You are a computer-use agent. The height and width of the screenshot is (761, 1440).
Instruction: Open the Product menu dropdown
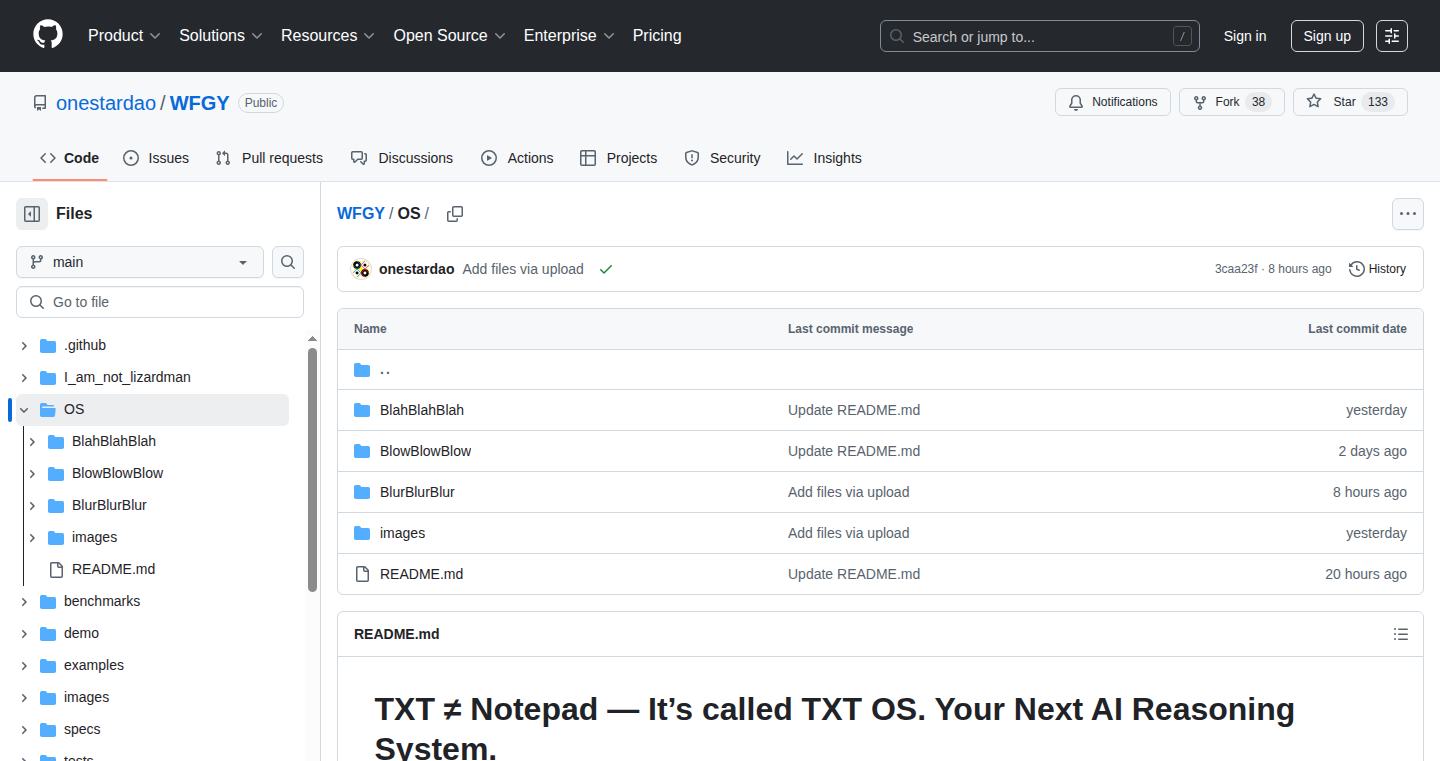pos(124,36)
